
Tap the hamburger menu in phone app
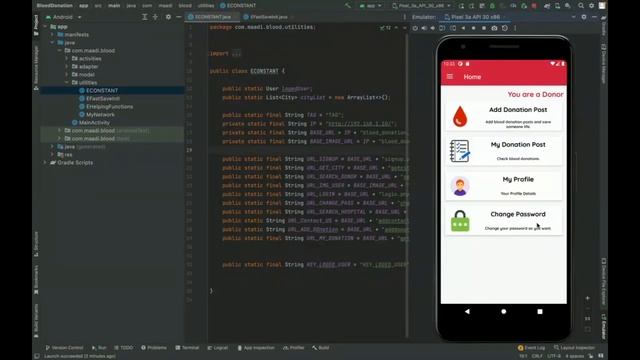(450, 77)
